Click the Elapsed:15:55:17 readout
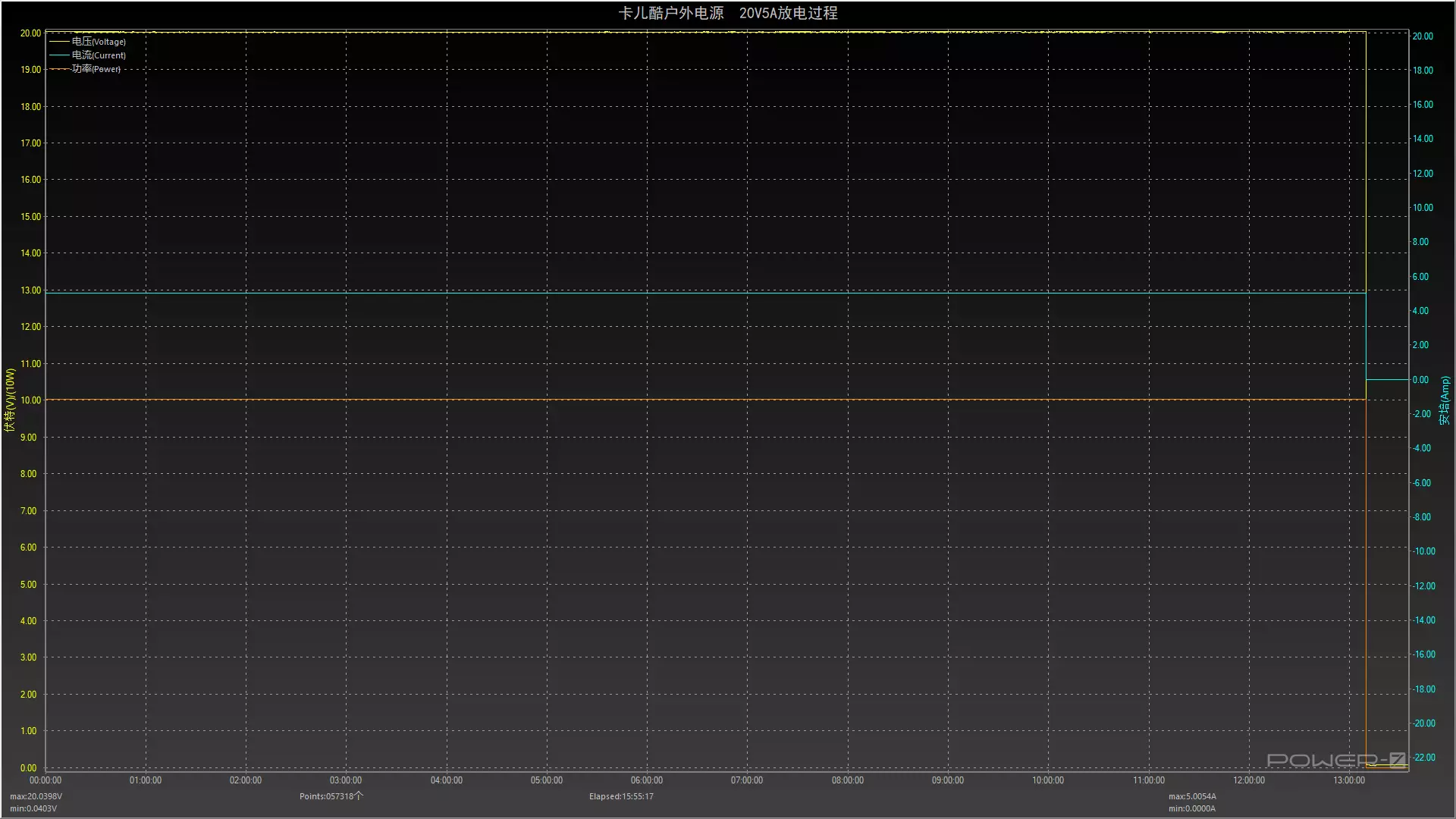This screenshot has height=819, width=1456. point(621,796)
